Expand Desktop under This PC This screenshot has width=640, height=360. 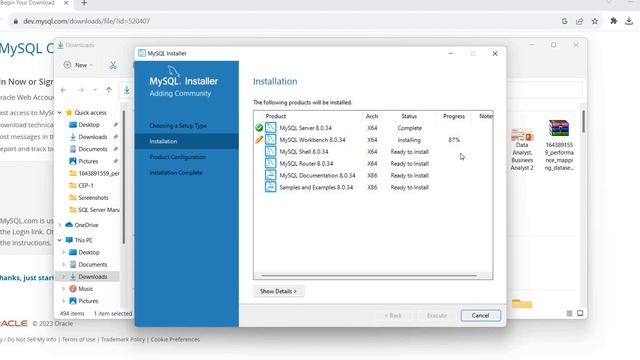click(x=64, y=252)
